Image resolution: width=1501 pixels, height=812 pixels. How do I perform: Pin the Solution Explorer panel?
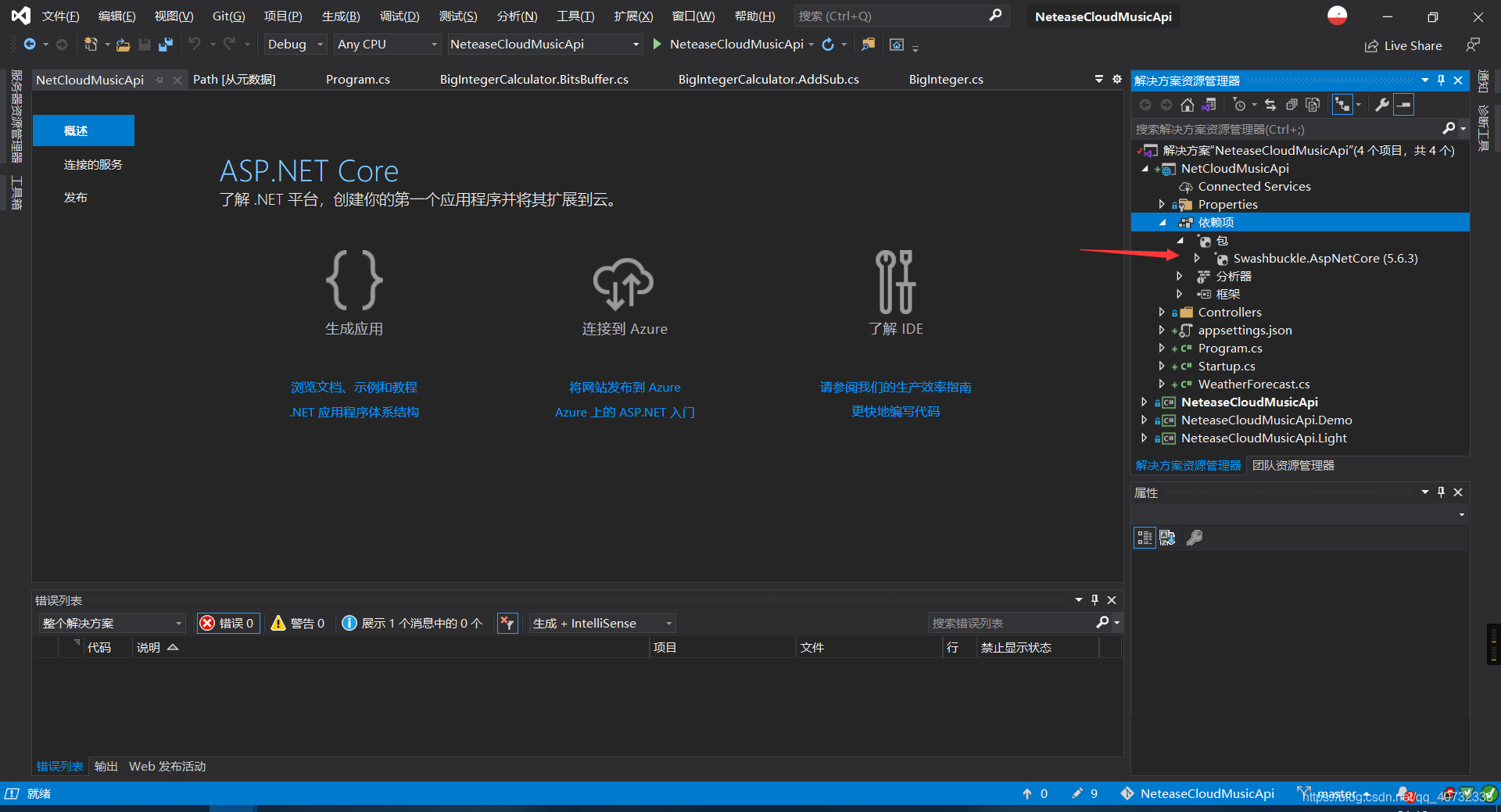(x=1441, y=80)
